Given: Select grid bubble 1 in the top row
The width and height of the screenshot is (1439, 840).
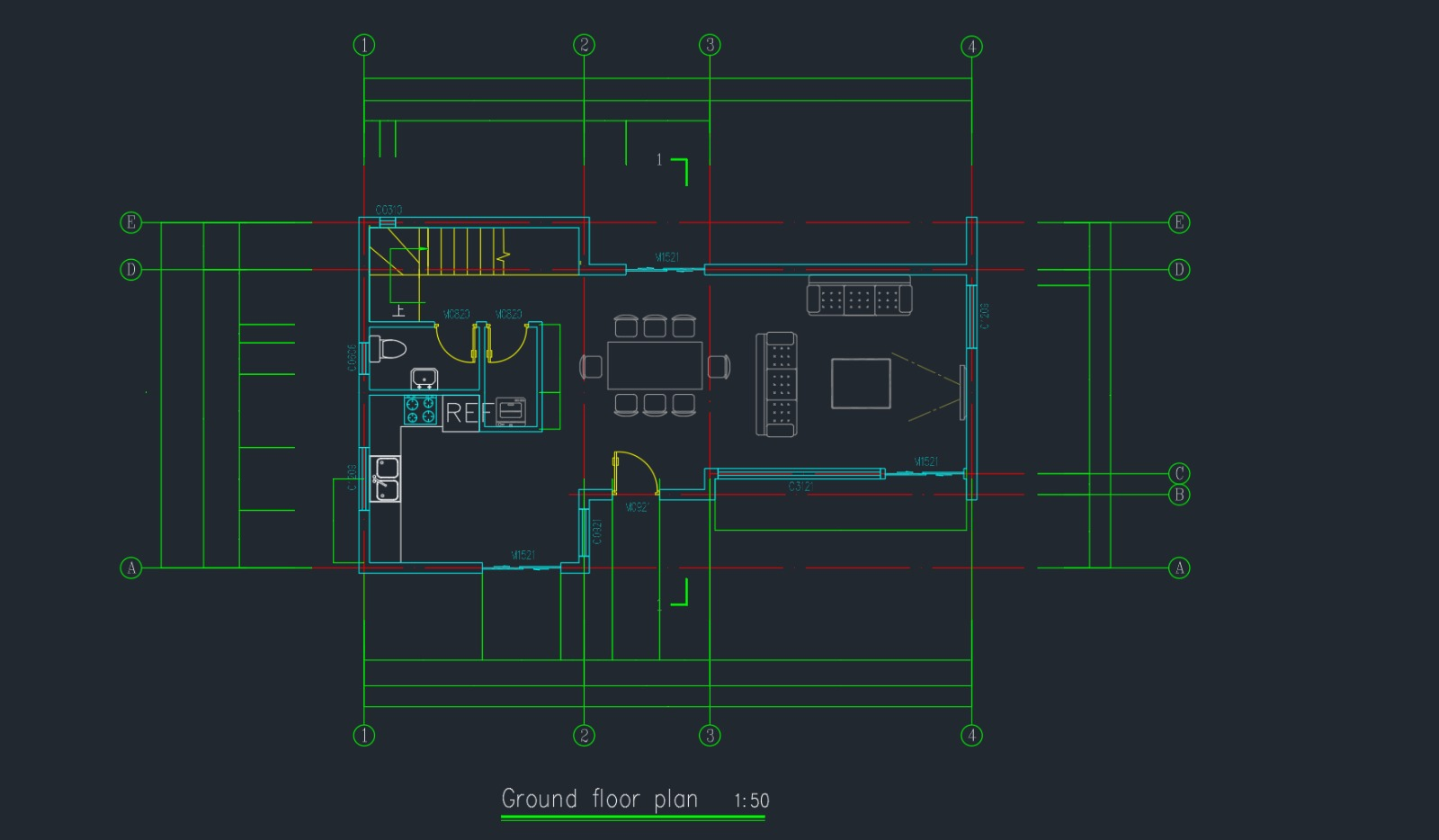Looking at the screenshot, I should 364,45.
